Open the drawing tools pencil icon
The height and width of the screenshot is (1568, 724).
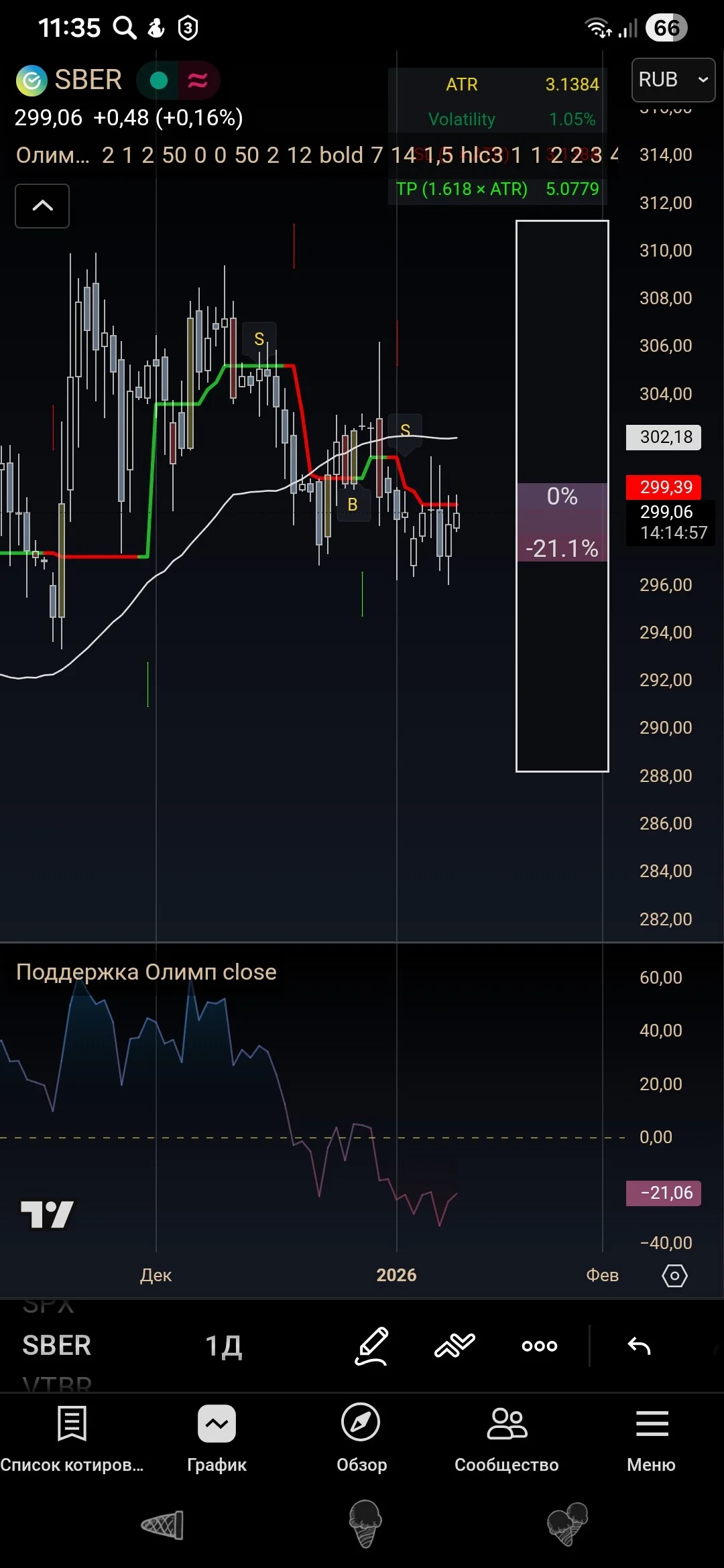[x=371, y=1345]
